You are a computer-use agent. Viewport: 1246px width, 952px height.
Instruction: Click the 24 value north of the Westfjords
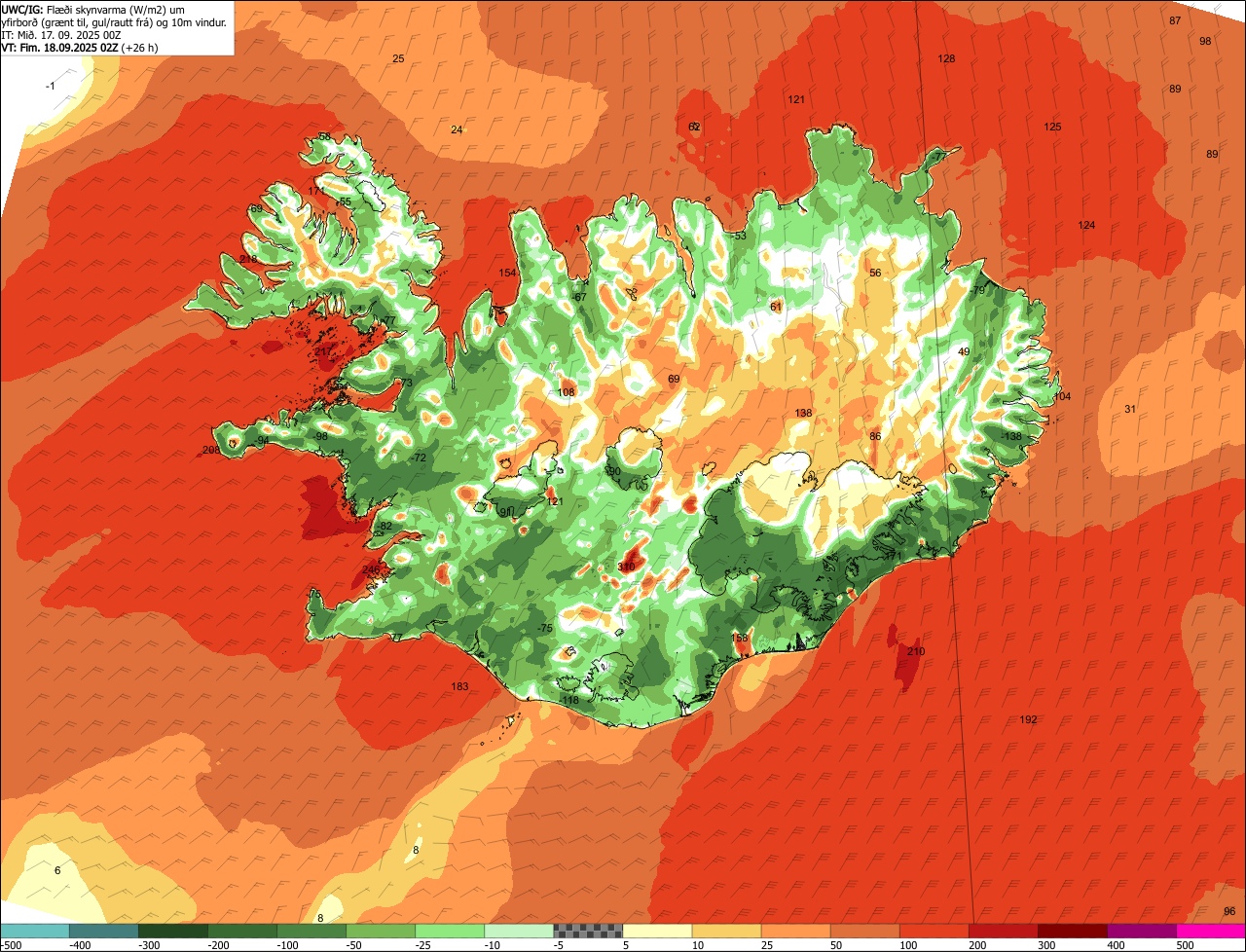coord(457,129)
